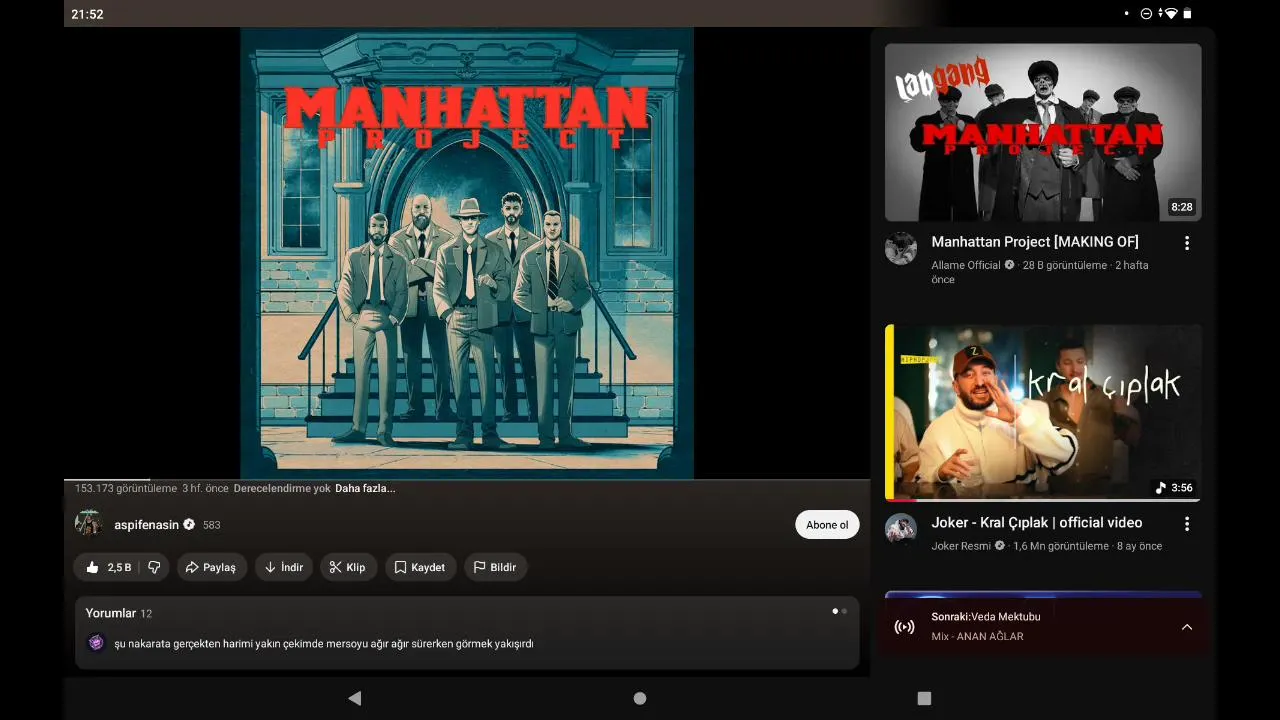The height and width of the screenshot is (720, 1280).
Task: Report the video using Bildir button
Action: 495,567
